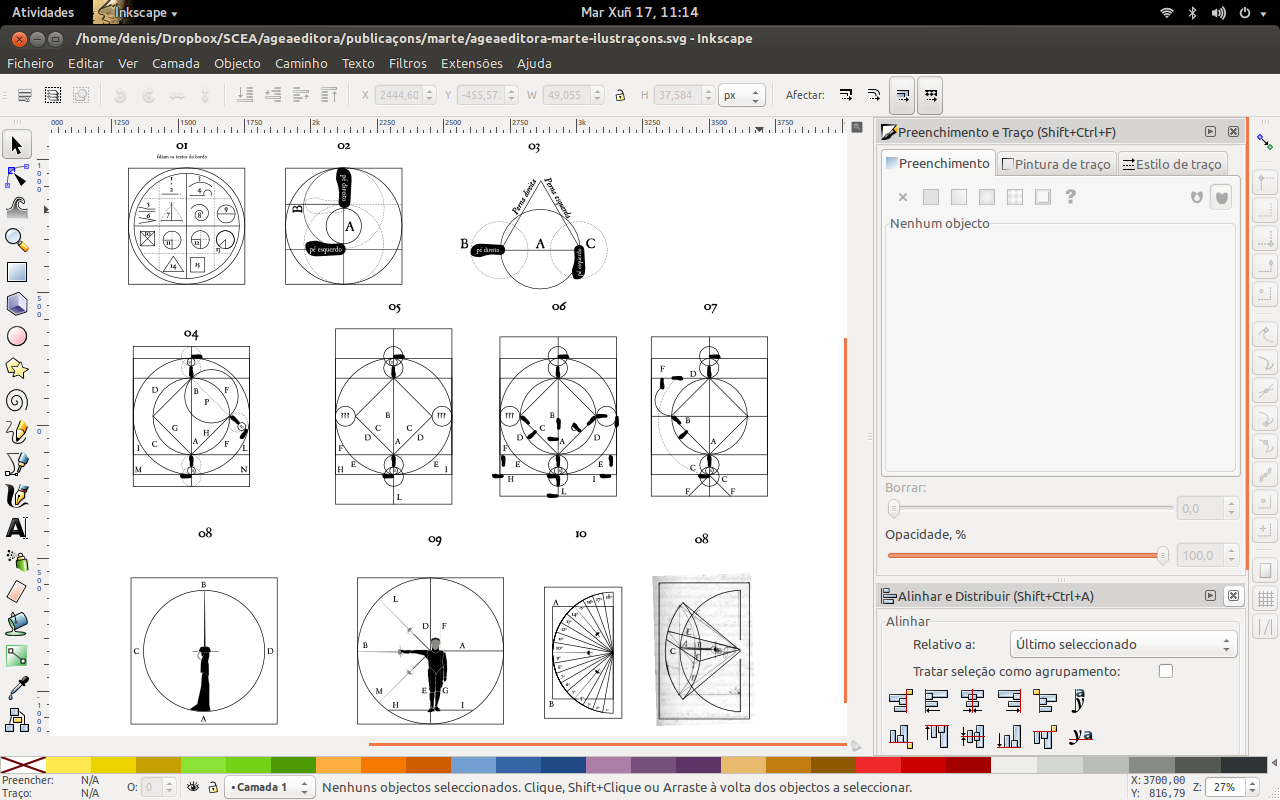Select the Node editing tool
1280x800 pixels.
click(x=17, y=177)
